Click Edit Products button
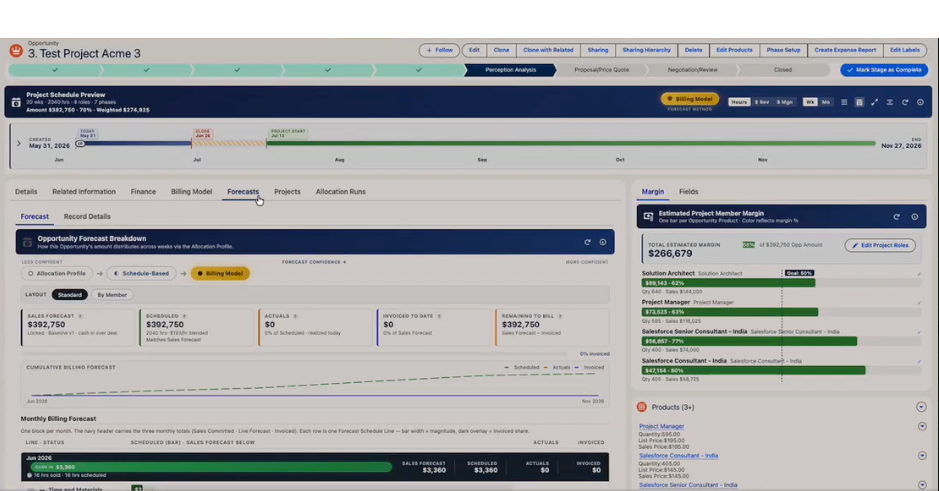This screenshot has height=491, width=939. [x=734, y=50]
